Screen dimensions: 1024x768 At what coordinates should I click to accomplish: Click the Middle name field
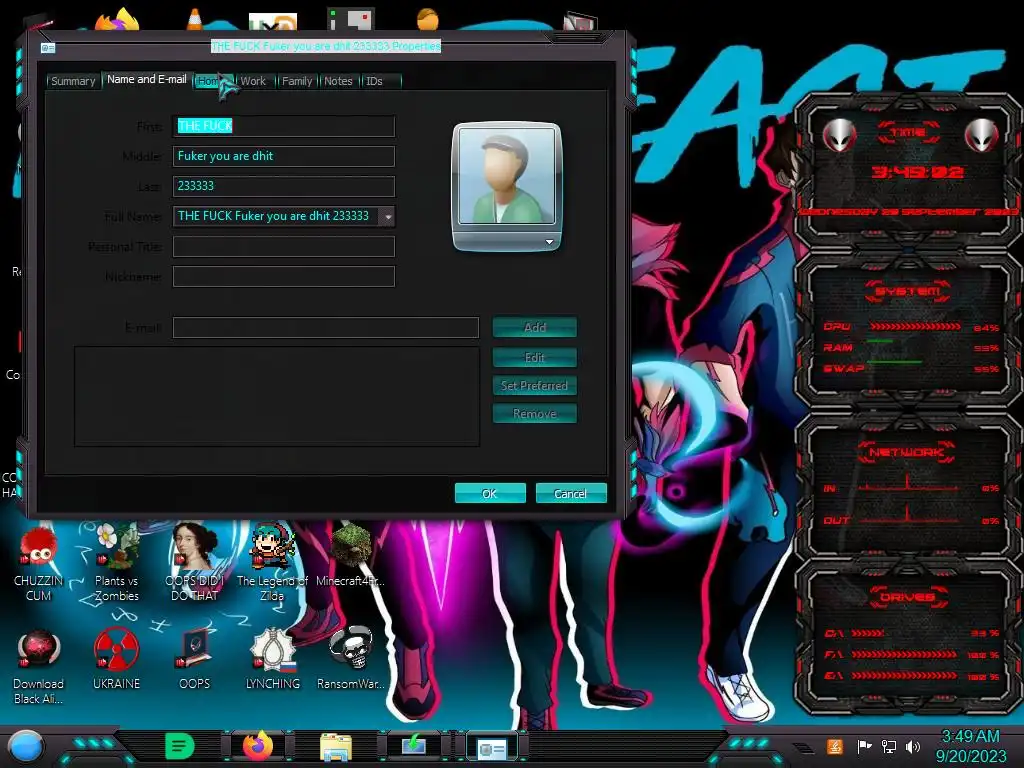click(x=283, y=156)
